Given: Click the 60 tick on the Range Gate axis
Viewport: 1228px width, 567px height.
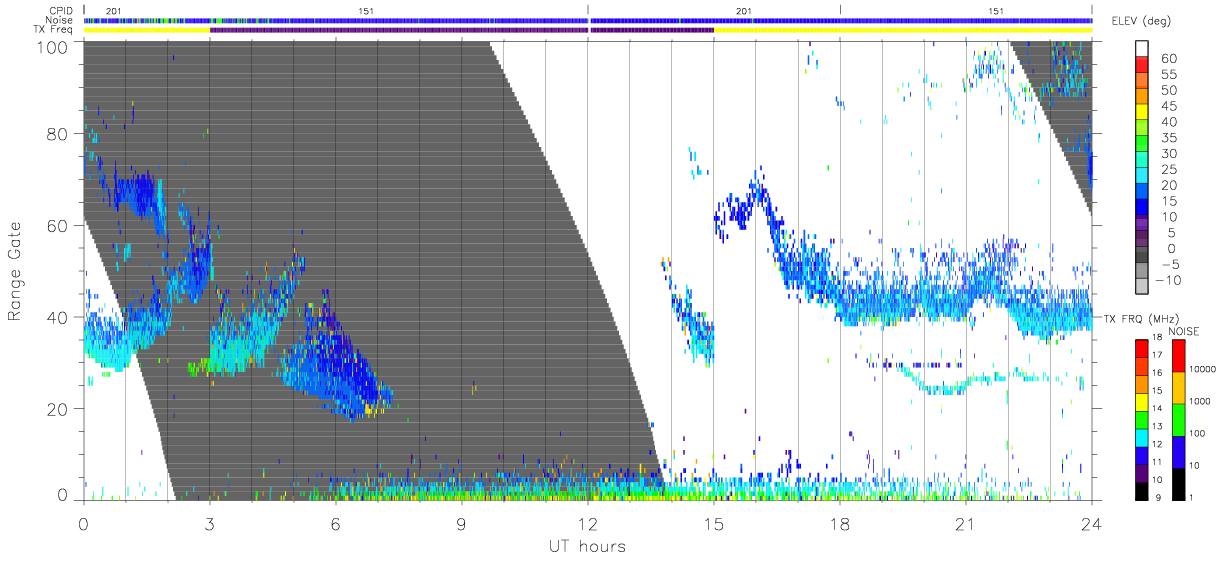Looking at the screenshot, I should [58, 225].
